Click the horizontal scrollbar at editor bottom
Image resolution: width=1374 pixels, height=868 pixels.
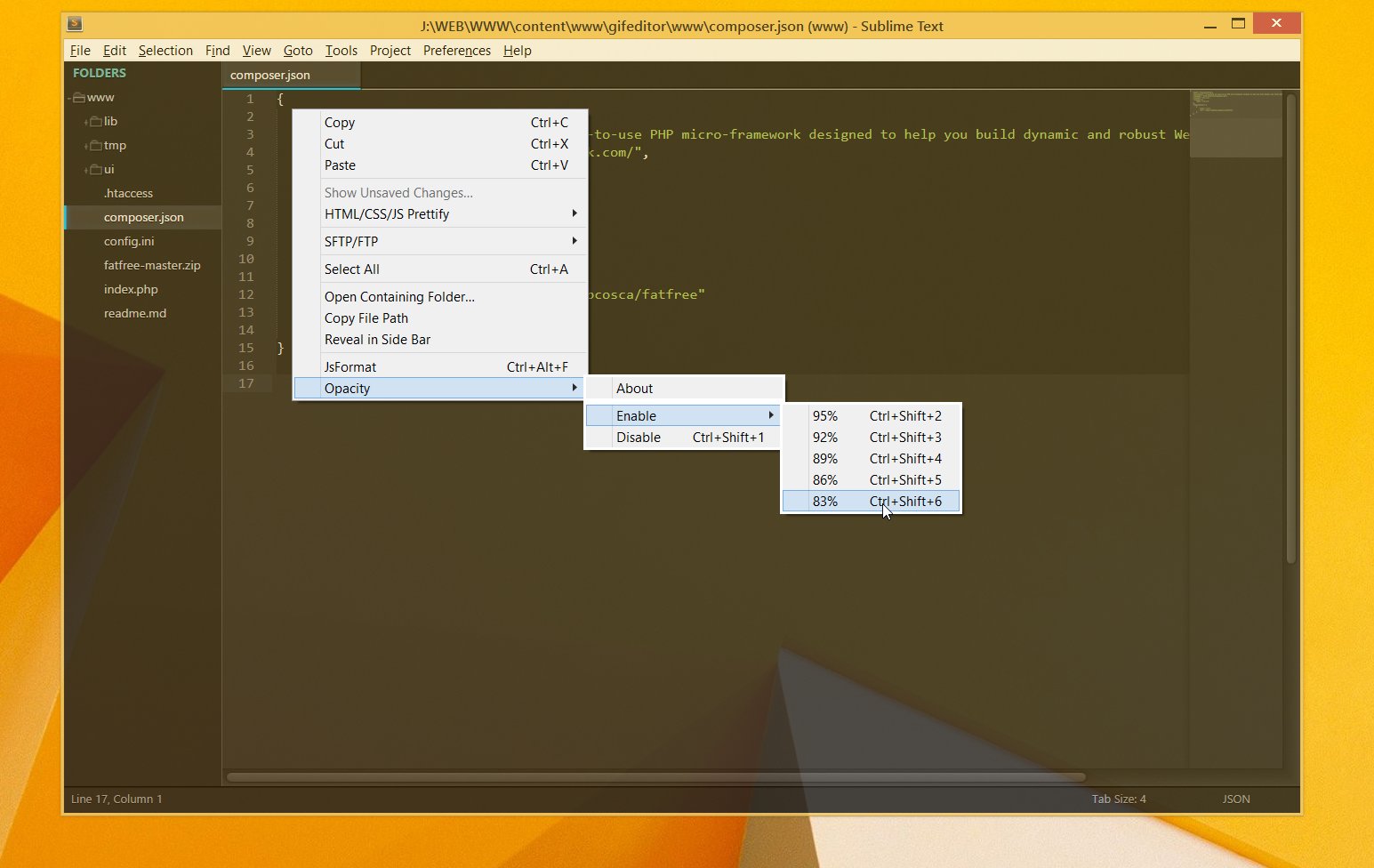click(x=655, y=777)
